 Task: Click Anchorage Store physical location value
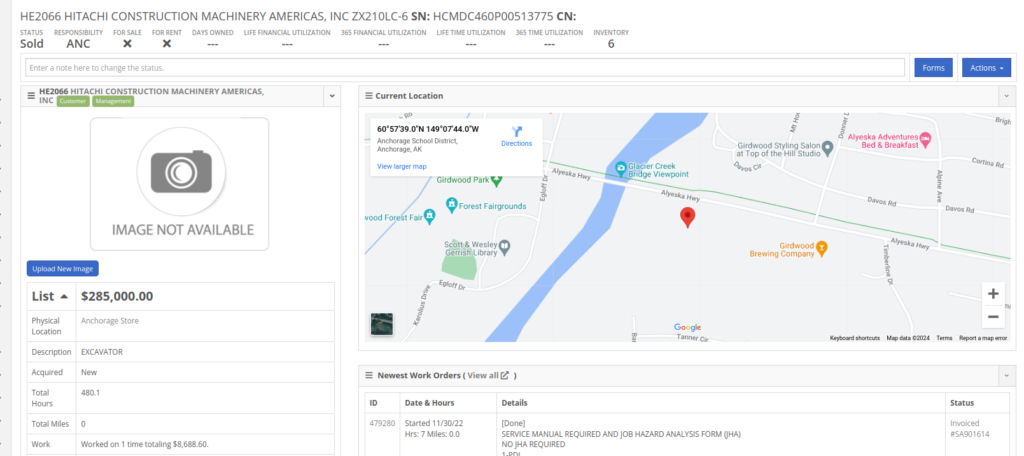(110, 321)
